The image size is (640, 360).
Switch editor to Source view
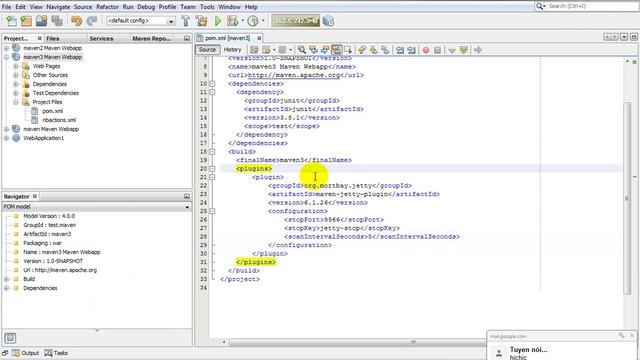tap(207, 49)
